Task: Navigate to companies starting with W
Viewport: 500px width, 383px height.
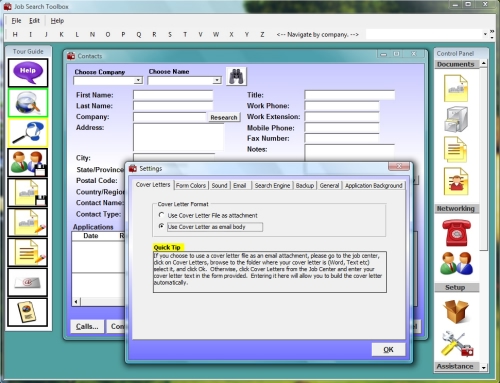Action: click(x=216, y=34)
